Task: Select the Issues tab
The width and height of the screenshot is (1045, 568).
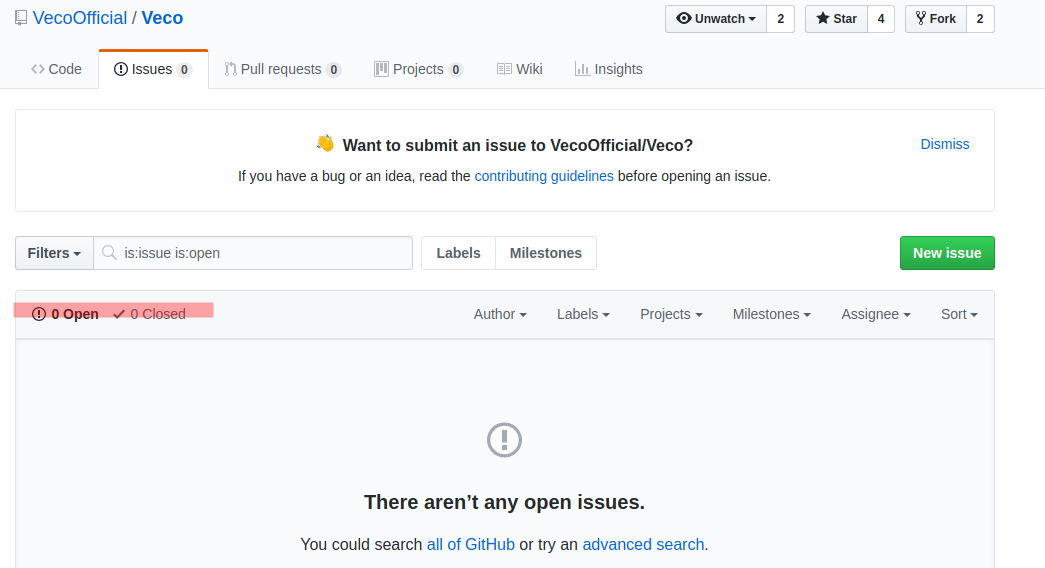Action: [x=153, y=69]
